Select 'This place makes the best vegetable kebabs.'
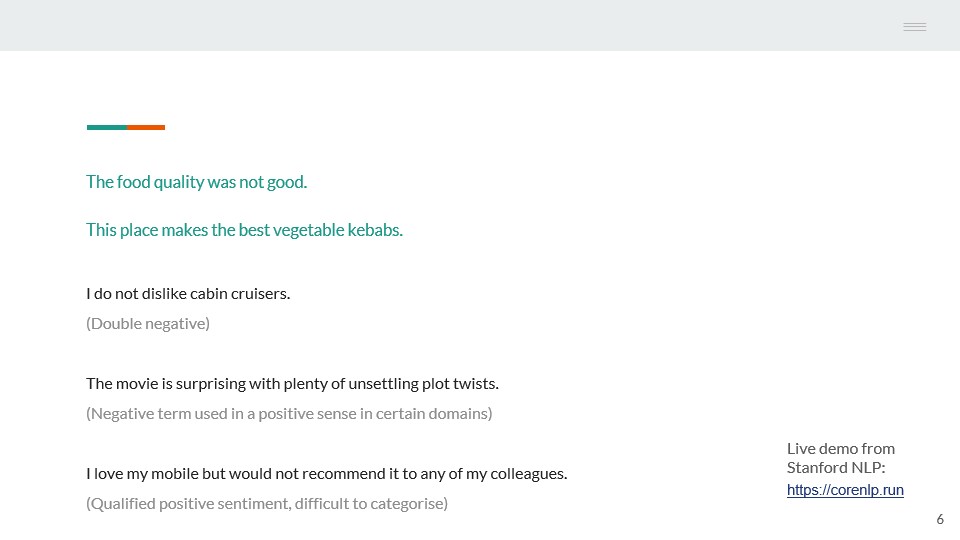This screenshot has height=540, width=960. (244, 230)
